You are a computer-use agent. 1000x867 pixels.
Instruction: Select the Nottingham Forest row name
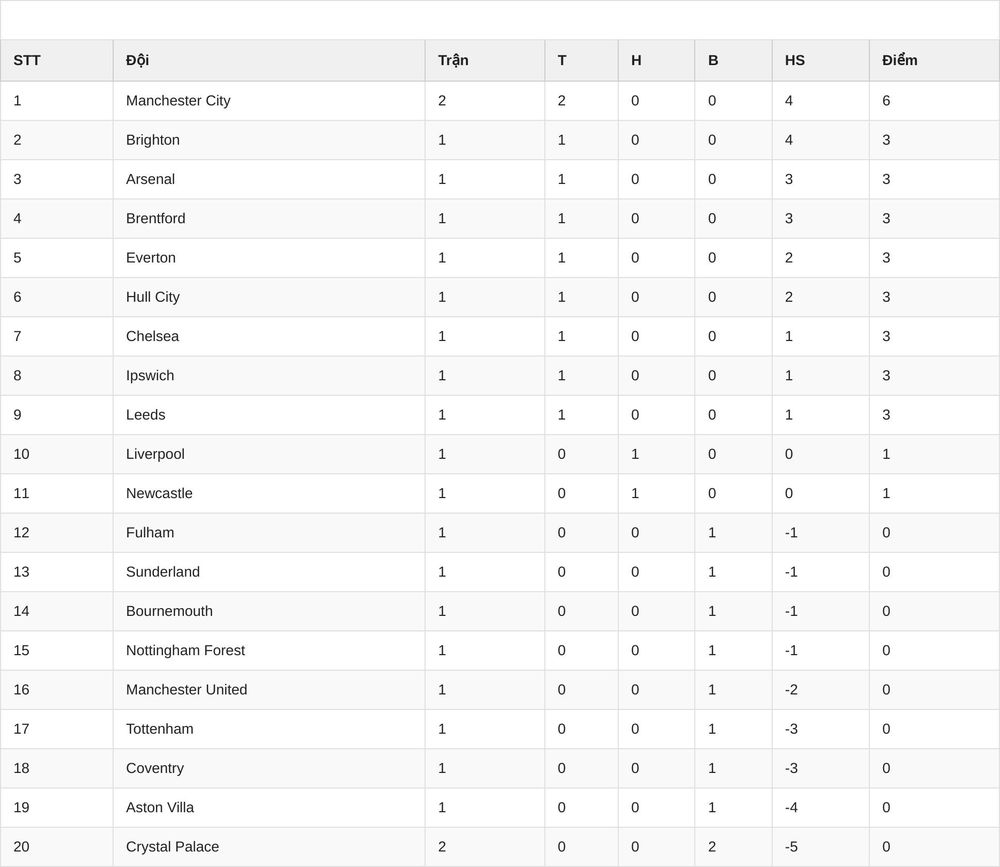(x=185, y=650)
